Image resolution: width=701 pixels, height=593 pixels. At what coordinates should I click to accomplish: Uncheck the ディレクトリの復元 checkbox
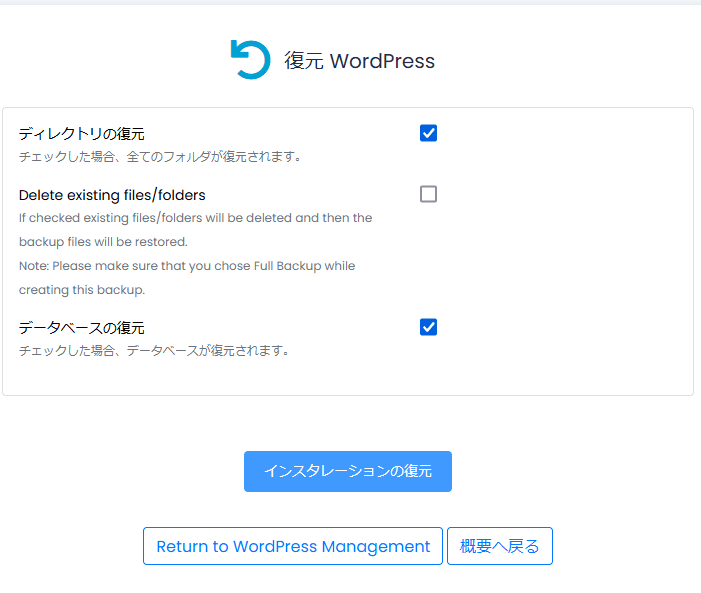(x=428, y=133)
